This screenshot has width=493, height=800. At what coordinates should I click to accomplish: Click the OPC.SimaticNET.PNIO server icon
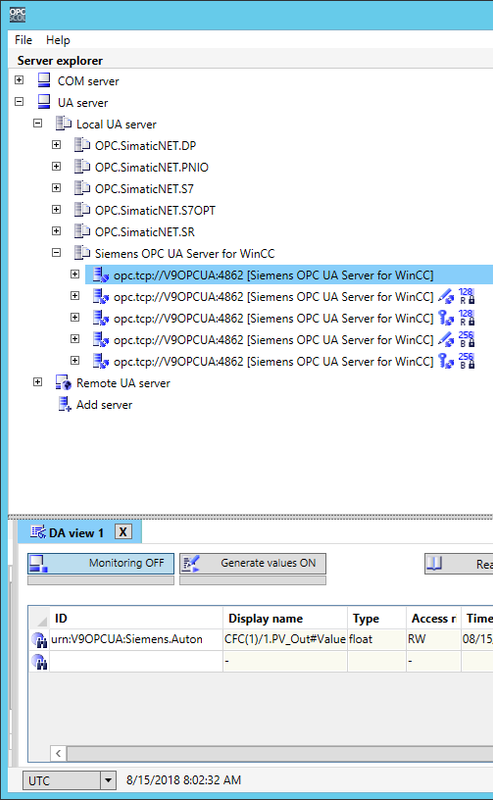pyautogui.click(x=82, y=166)
